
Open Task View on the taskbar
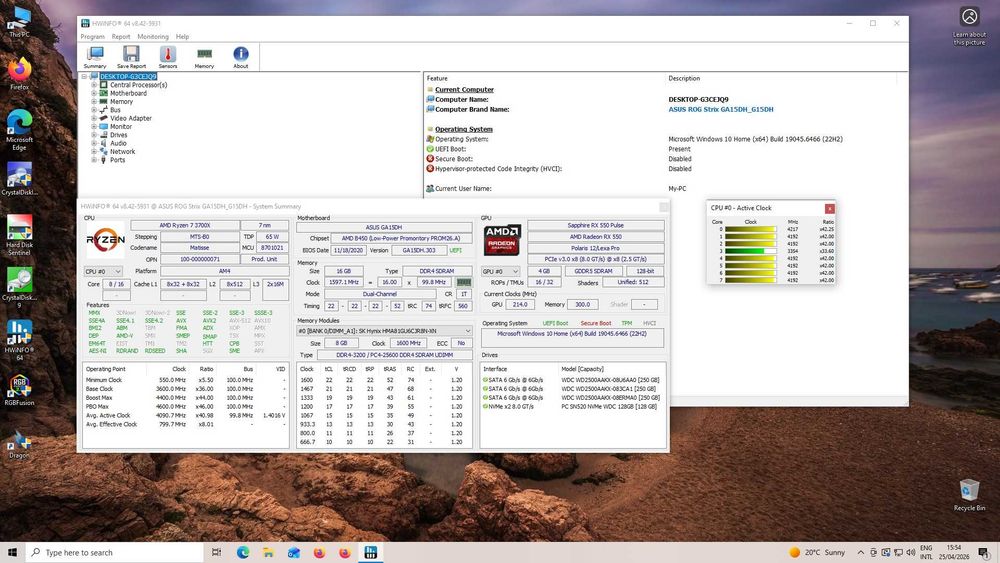click(216, 552)
